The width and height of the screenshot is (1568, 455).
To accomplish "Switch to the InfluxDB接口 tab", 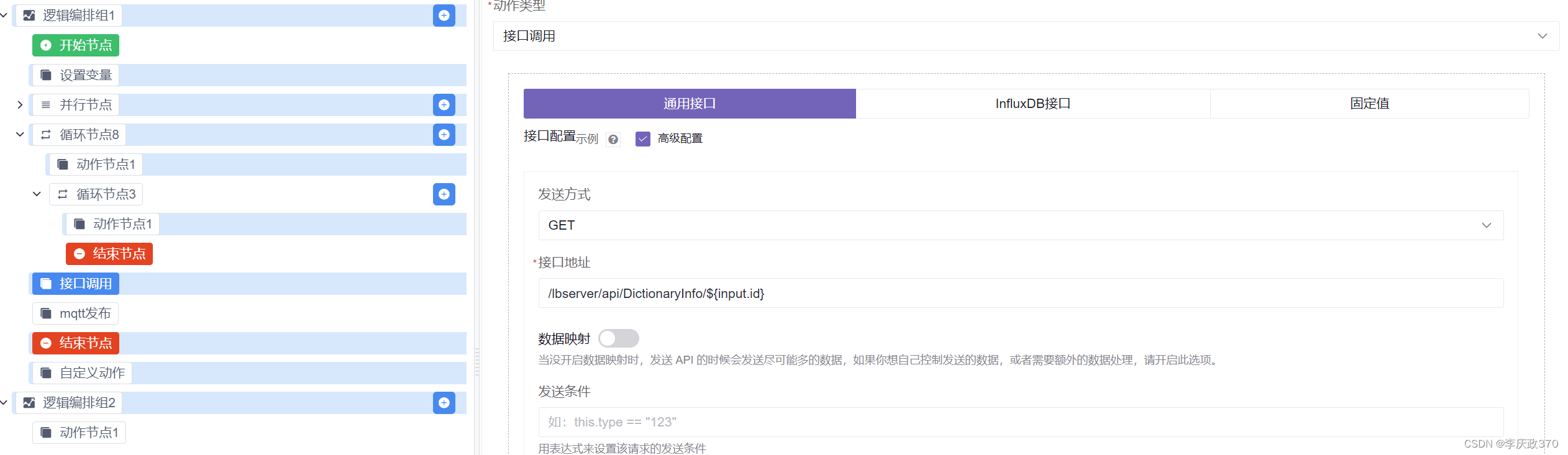I will [x=1033, y=104].
